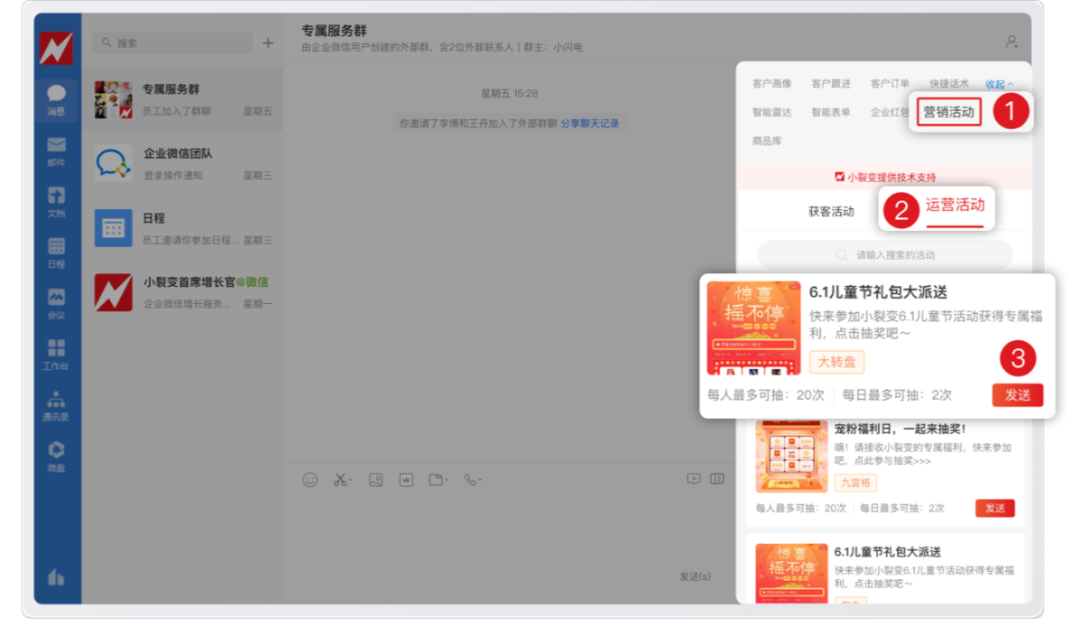
Task: Insert an emoji using the smiley icon
Action: pyautogui.click(x=310, y=479)
